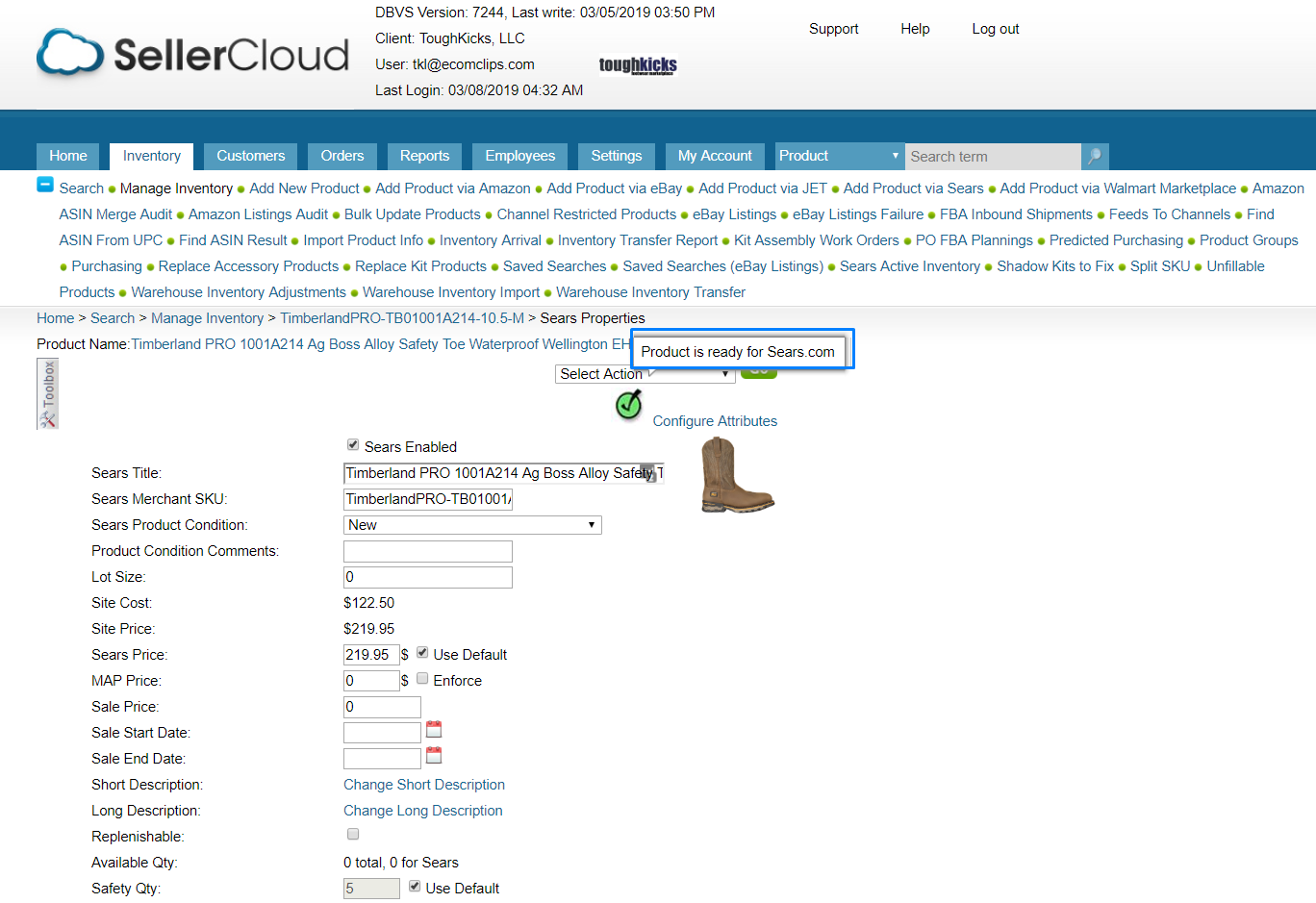Open FBA Inbound Shipments link

tap(1017, 214)
